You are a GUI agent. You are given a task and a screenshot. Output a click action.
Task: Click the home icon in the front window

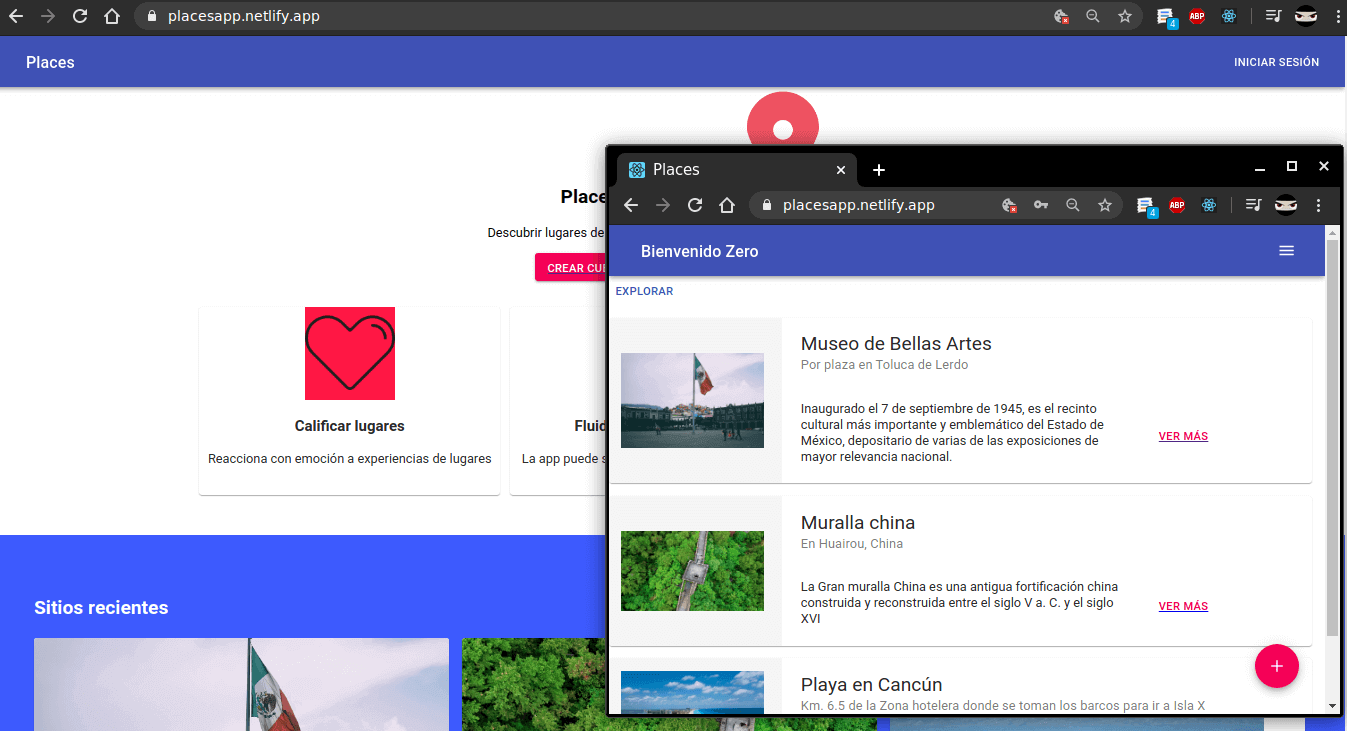[x=727, y=205]
